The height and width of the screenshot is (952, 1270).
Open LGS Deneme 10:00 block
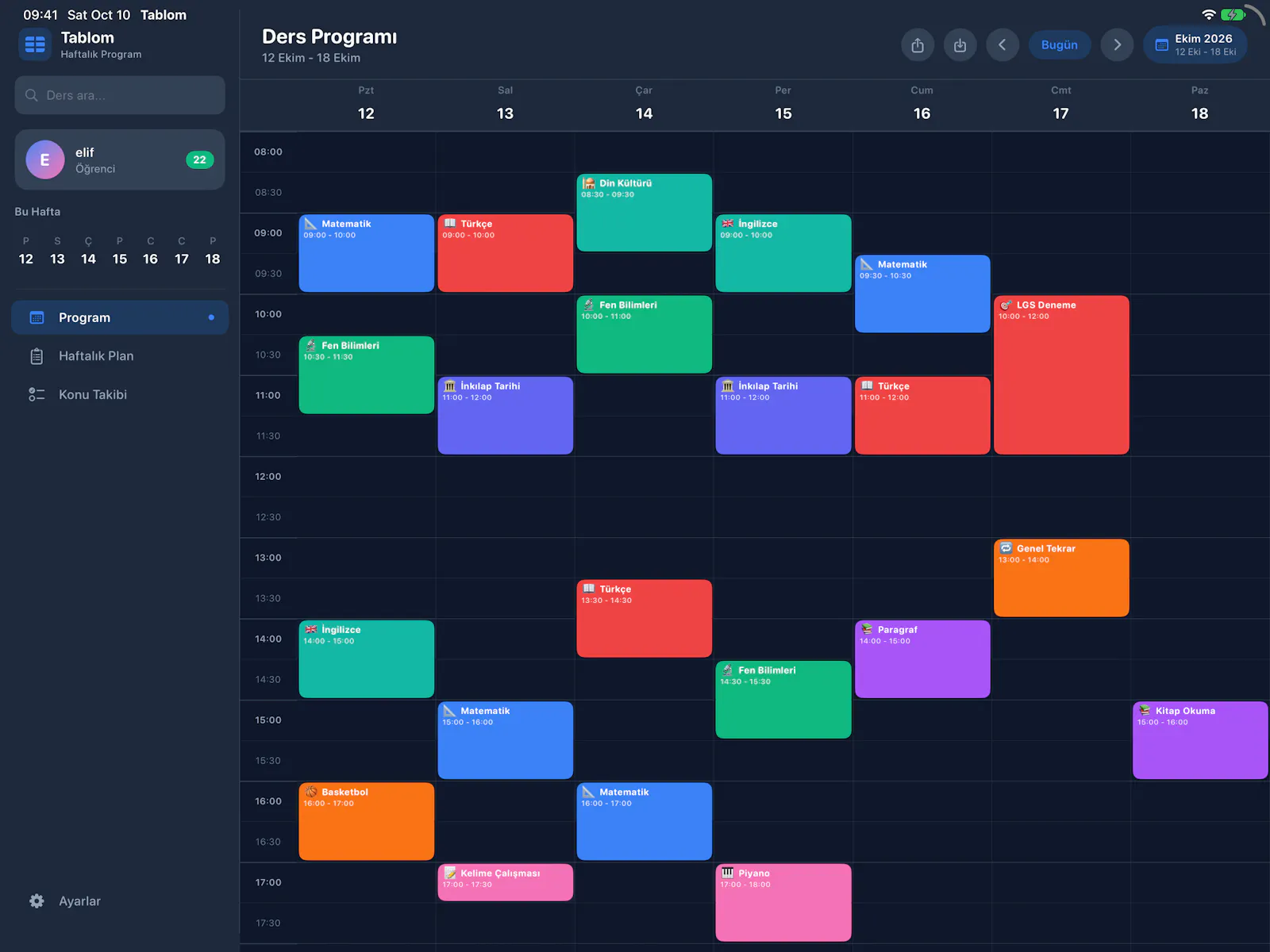pos(1061,375)
